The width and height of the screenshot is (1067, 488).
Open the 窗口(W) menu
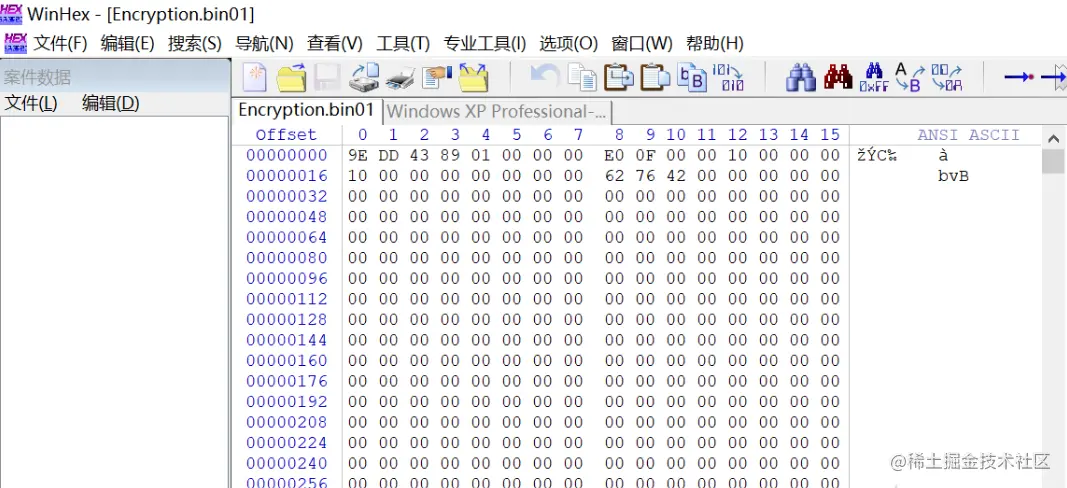642,44
